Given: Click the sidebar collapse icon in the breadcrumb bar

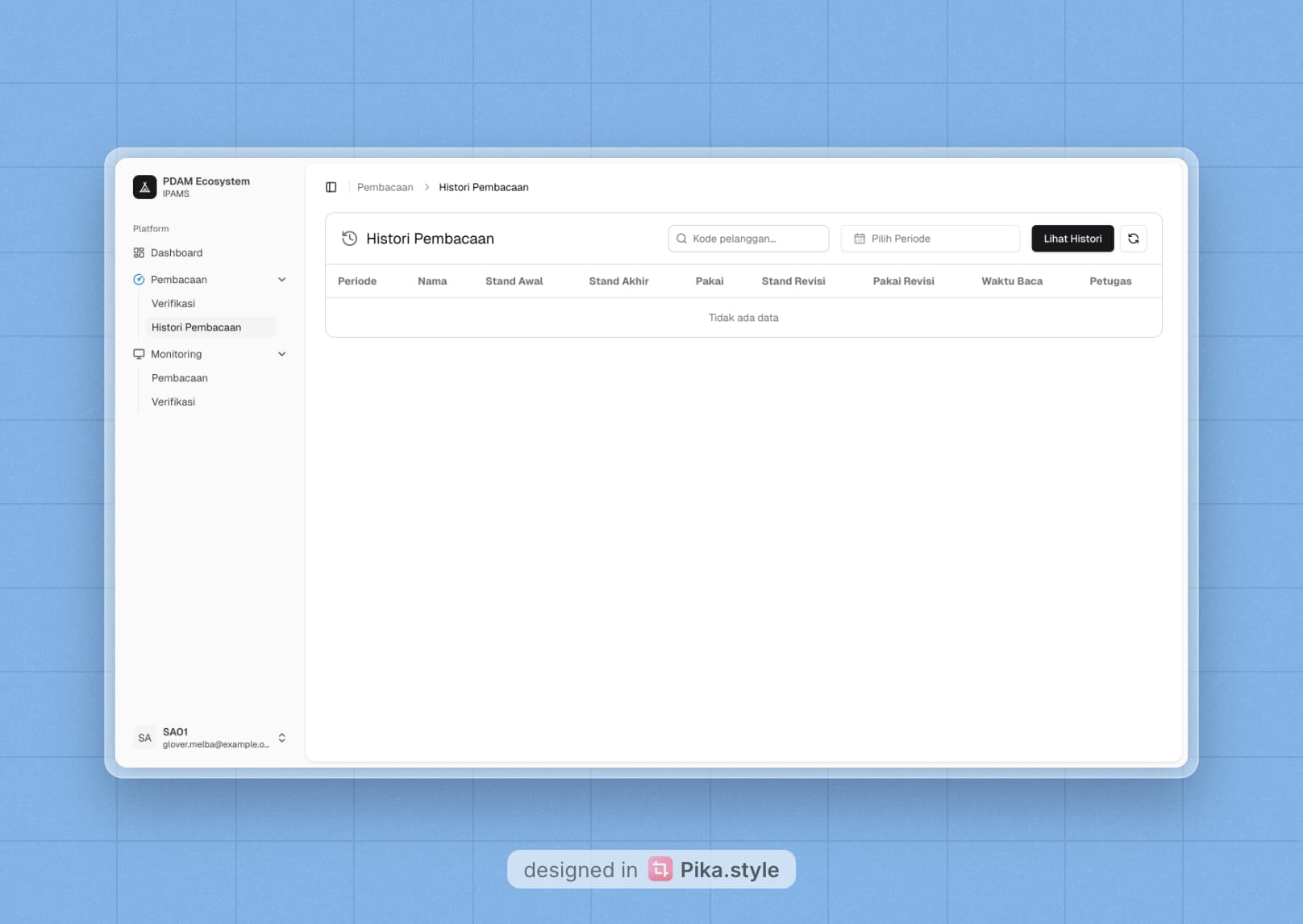Looking at the screenshot, I should point(331,186).
